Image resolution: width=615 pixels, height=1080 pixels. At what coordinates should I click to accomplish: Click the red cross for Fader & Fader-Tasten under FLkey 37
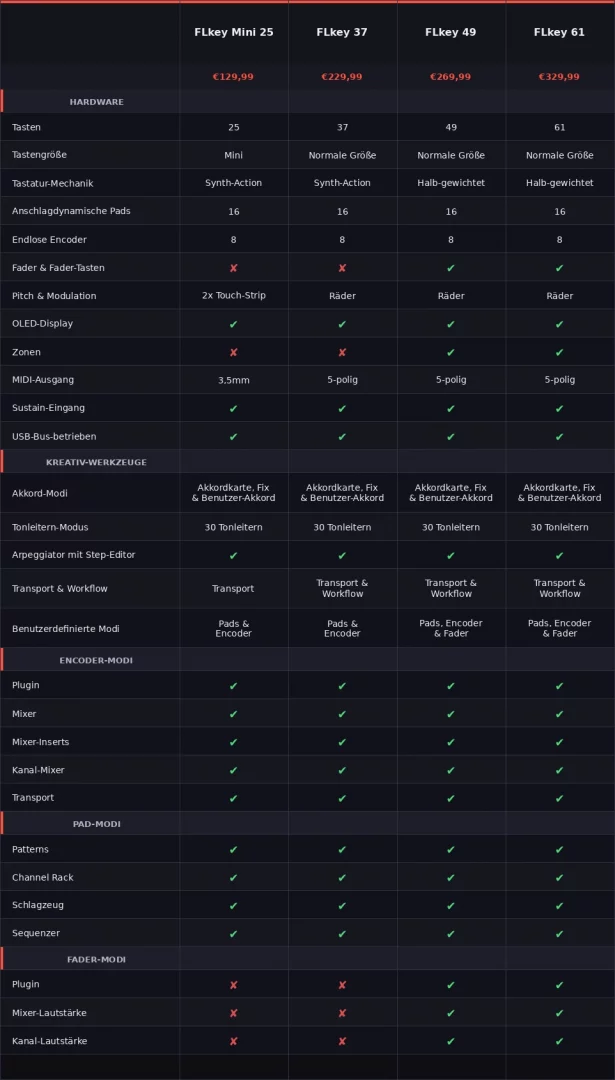(x=342, y=268)
